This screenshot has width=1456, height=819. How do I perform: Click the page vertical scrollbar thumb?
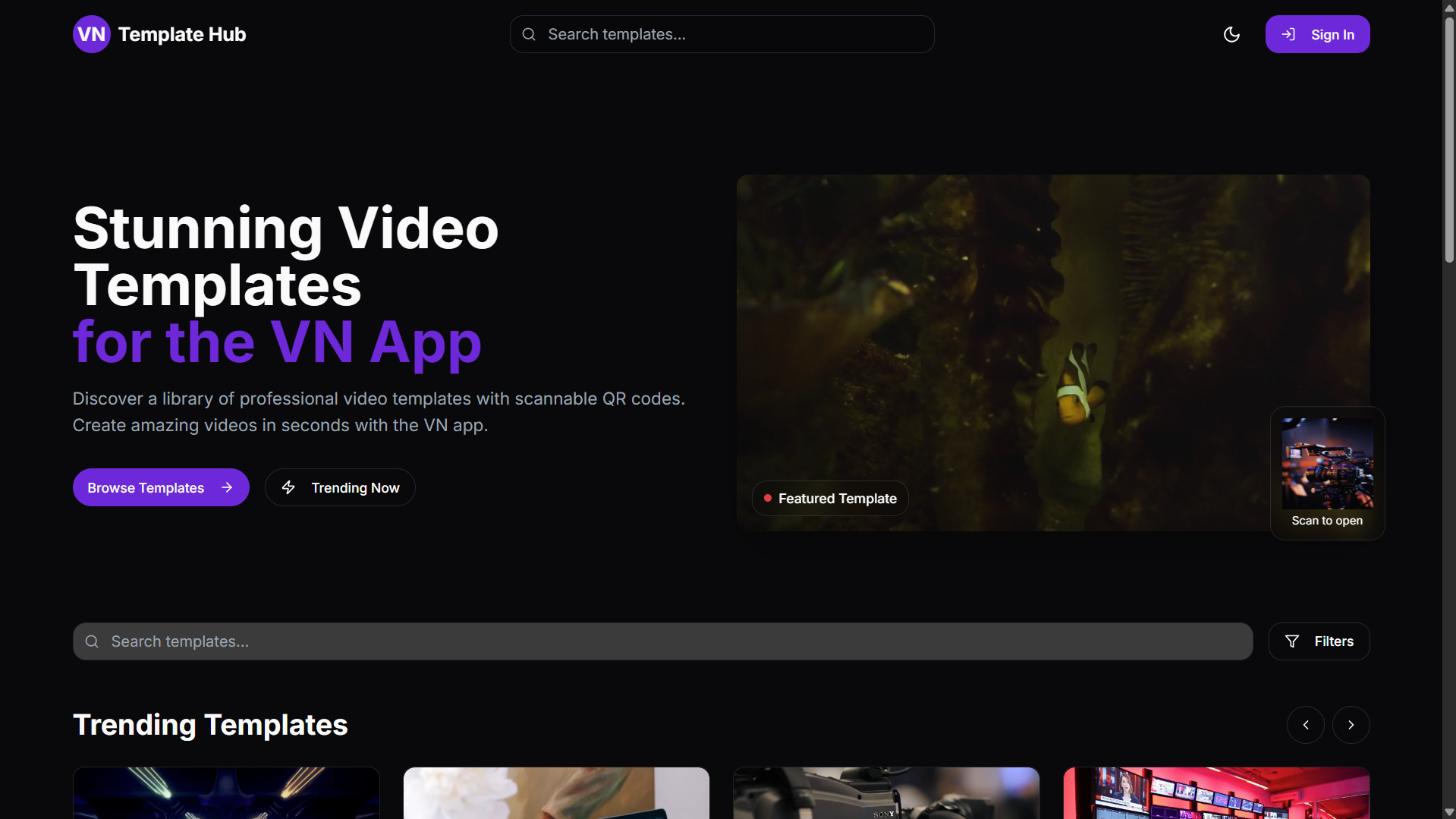[1449, 140]
